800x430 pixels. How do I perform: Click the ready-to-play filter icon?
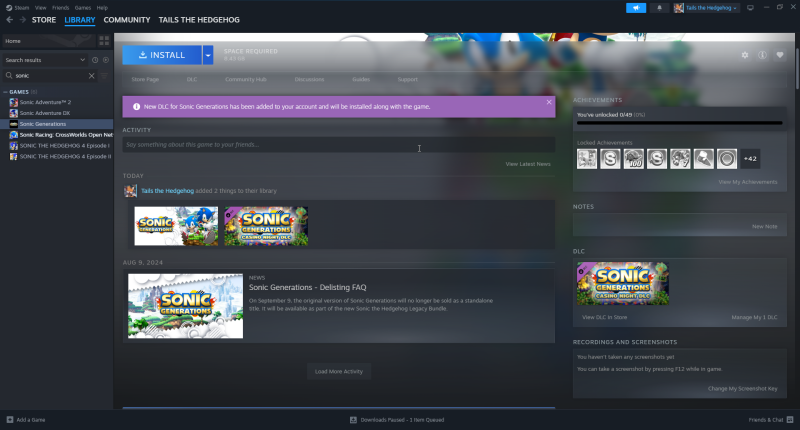[x=106, y=60]
